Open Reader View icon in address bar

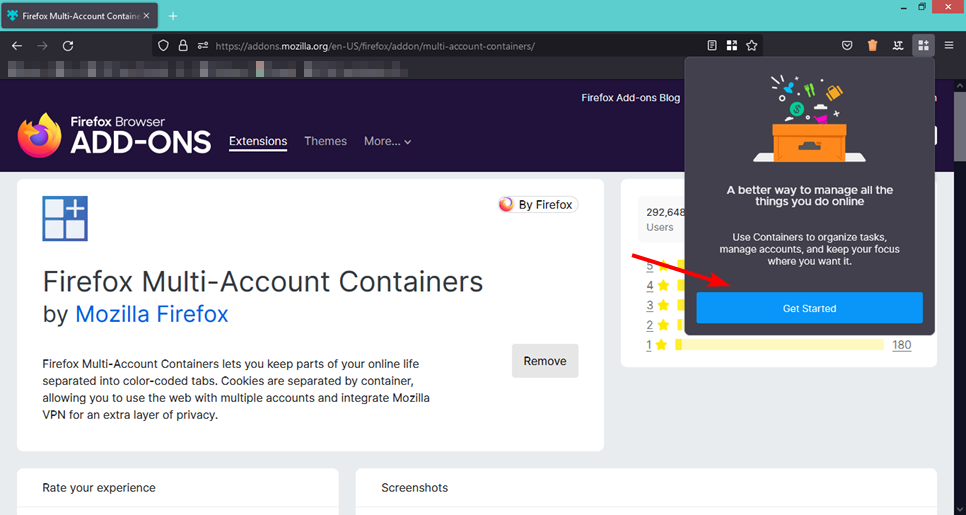tap(712, 45)
